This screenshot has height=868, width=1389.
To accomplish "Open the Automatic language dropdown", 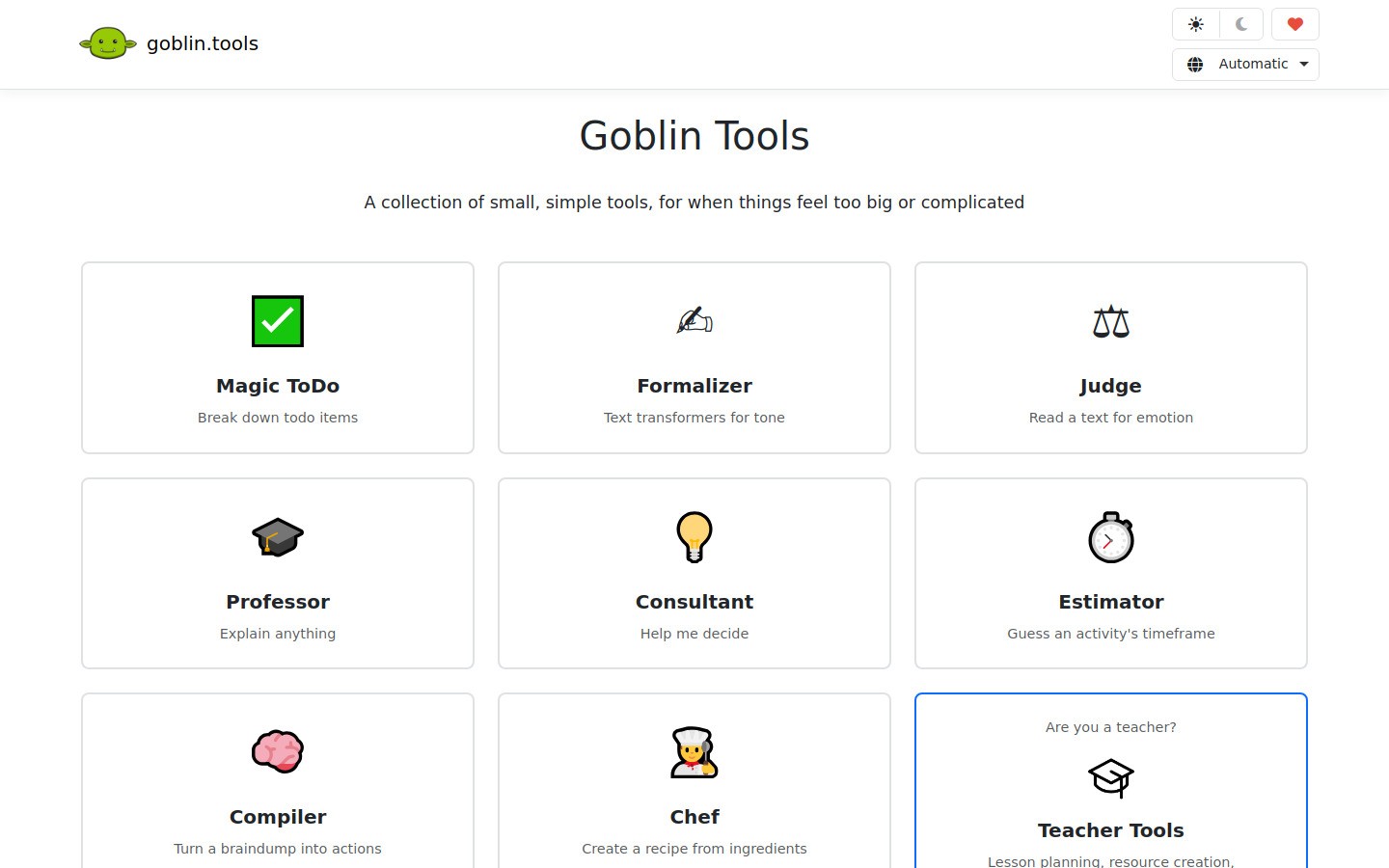I will 1245,64.
